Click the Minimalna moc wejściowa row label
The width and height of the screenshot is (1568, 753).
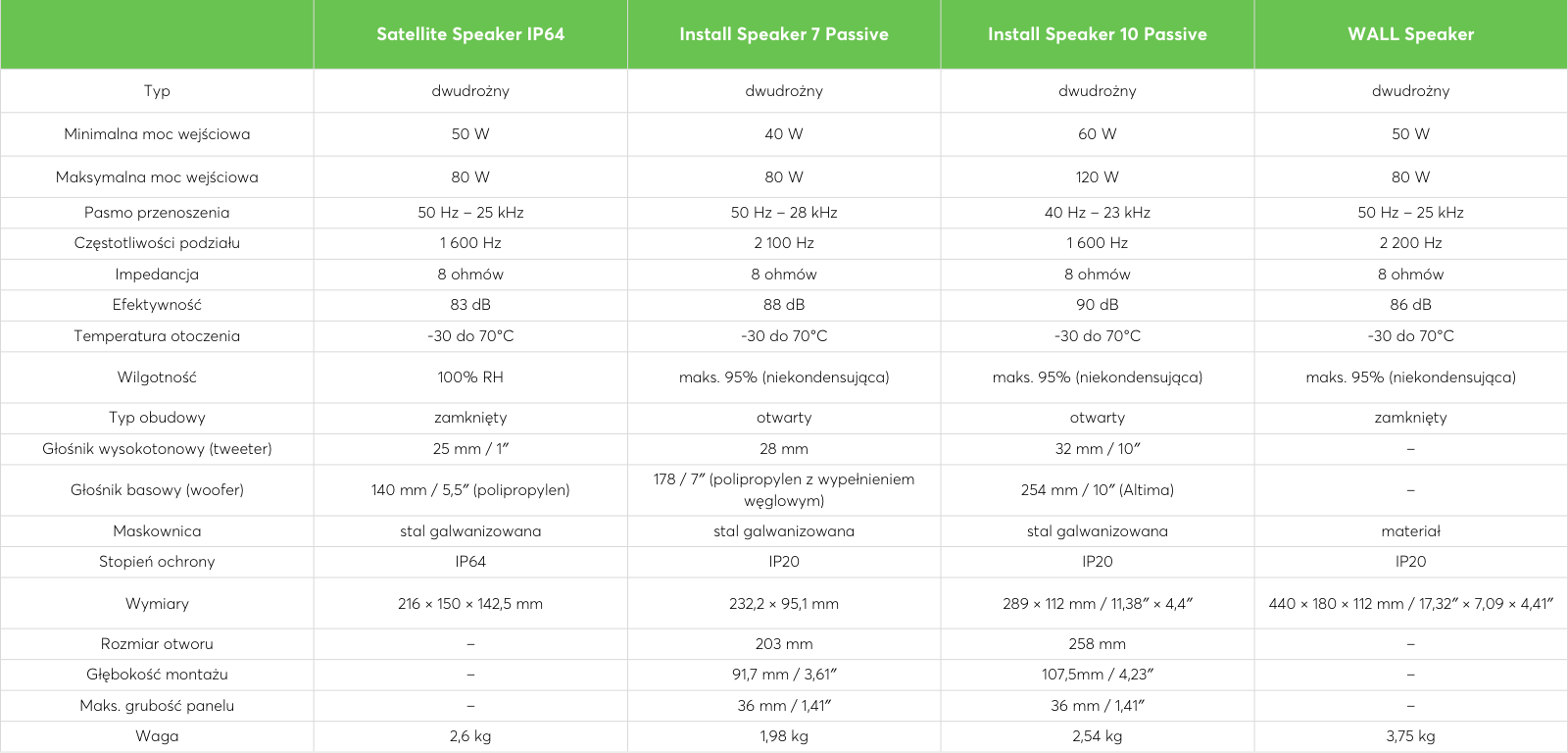tap(157, 134)
